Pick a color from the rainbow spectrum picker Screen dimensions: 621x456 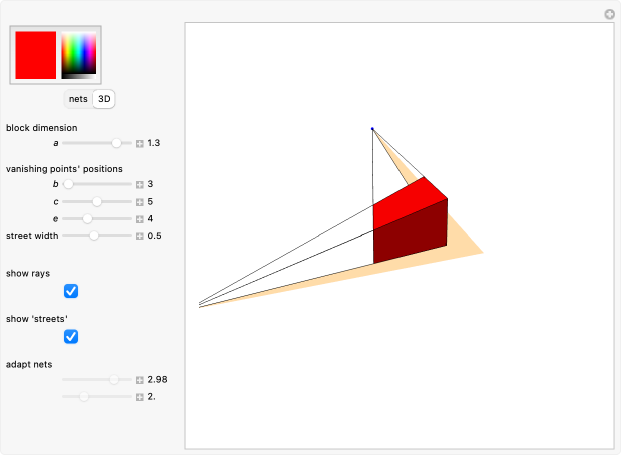[78, 55]
